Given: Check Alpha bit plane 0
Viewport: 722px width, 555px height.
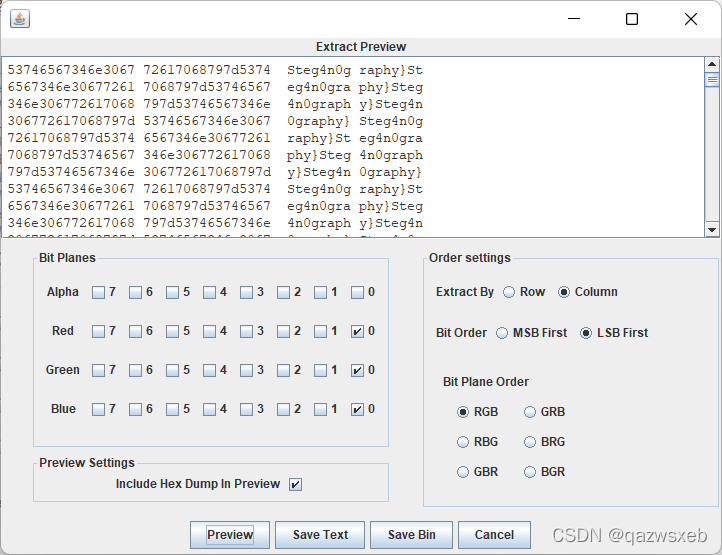Looking at the screenshot, I should [x=357, y=292].
